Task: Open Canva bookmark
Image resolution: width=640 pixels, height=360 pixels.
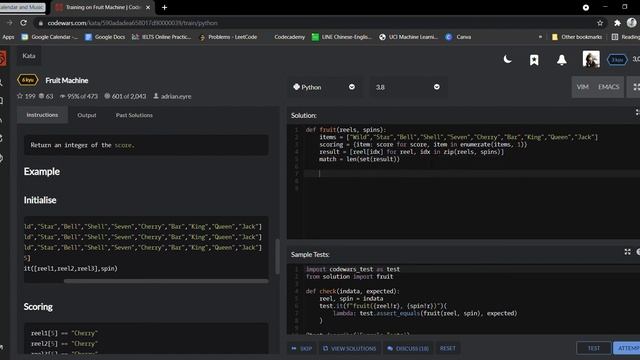Action: point(458,37)
